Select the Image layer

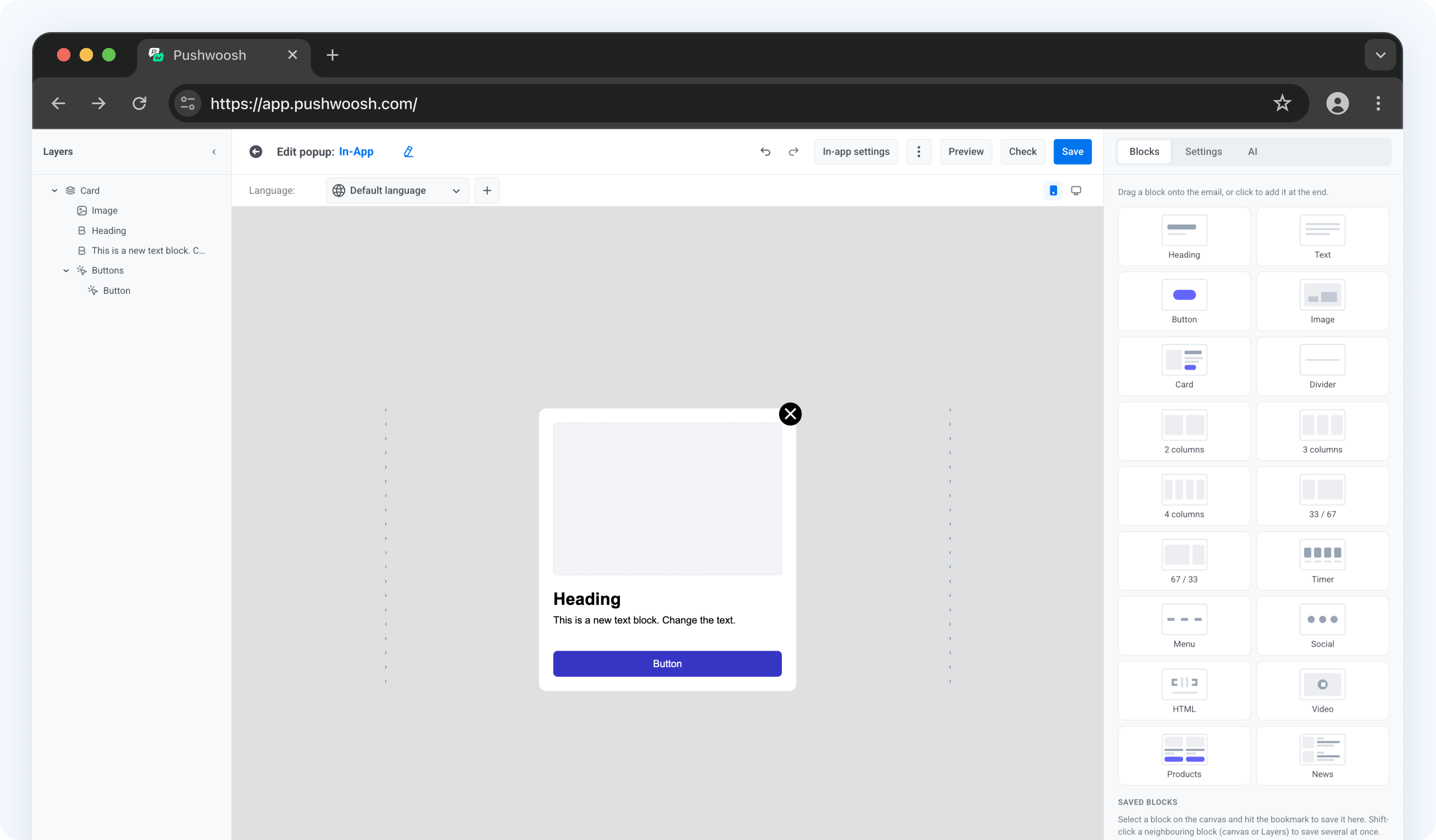click(x=104, y=210)
